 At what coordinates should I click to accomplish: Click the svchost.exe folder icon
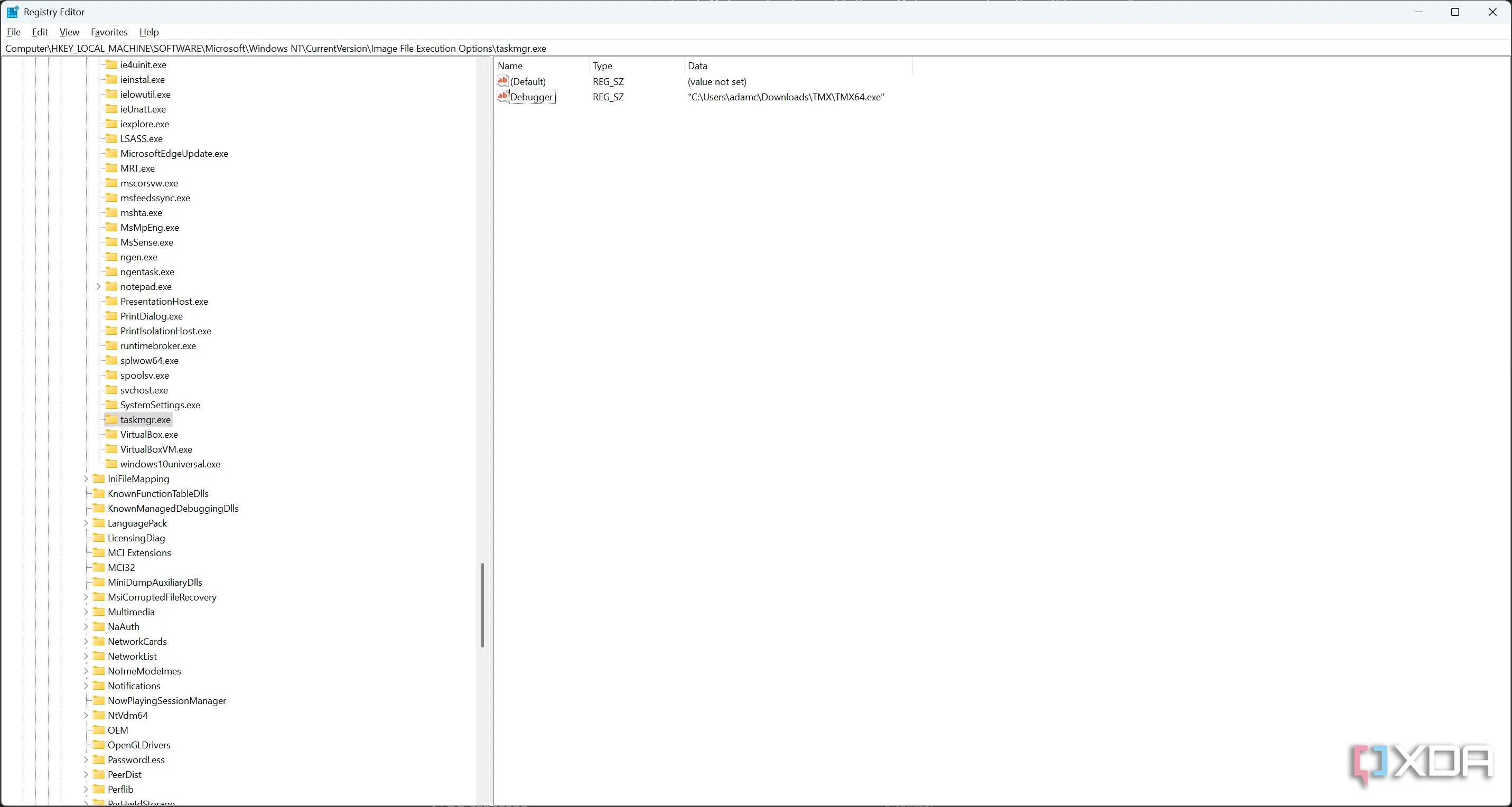click(111, 389)
